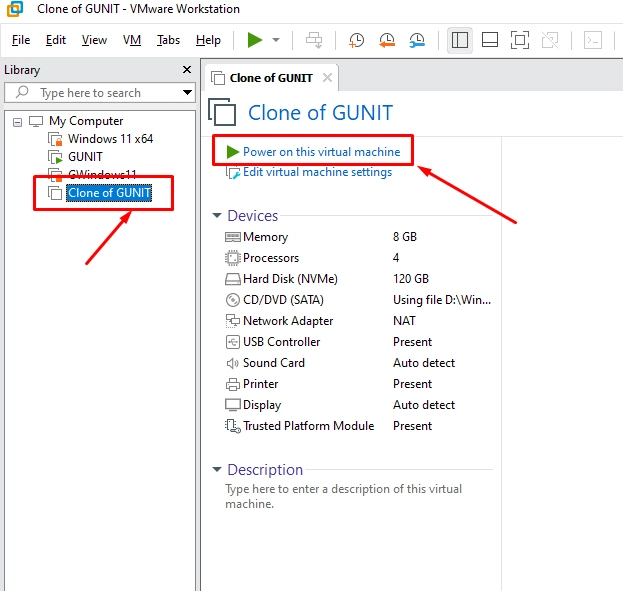Viewport: 623px width, 591px height.
Task: Select the Sound Card label
Action: (x=274, y=363)
